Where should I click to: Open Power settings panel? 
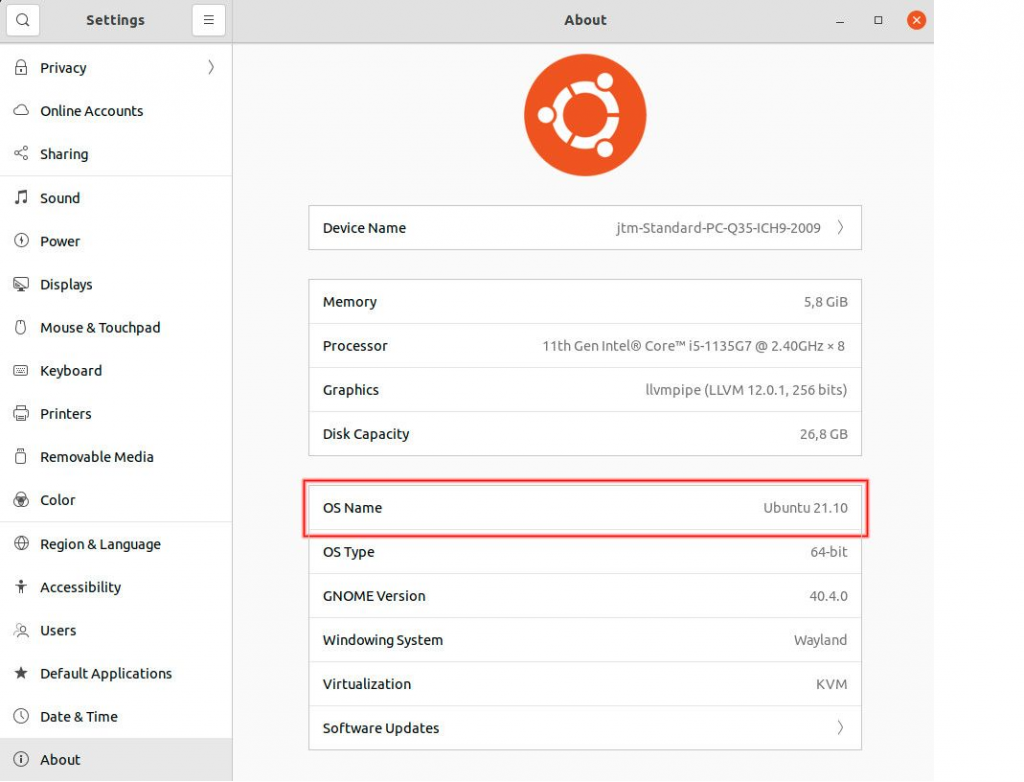pyautogui.click(x=116, y=240)
